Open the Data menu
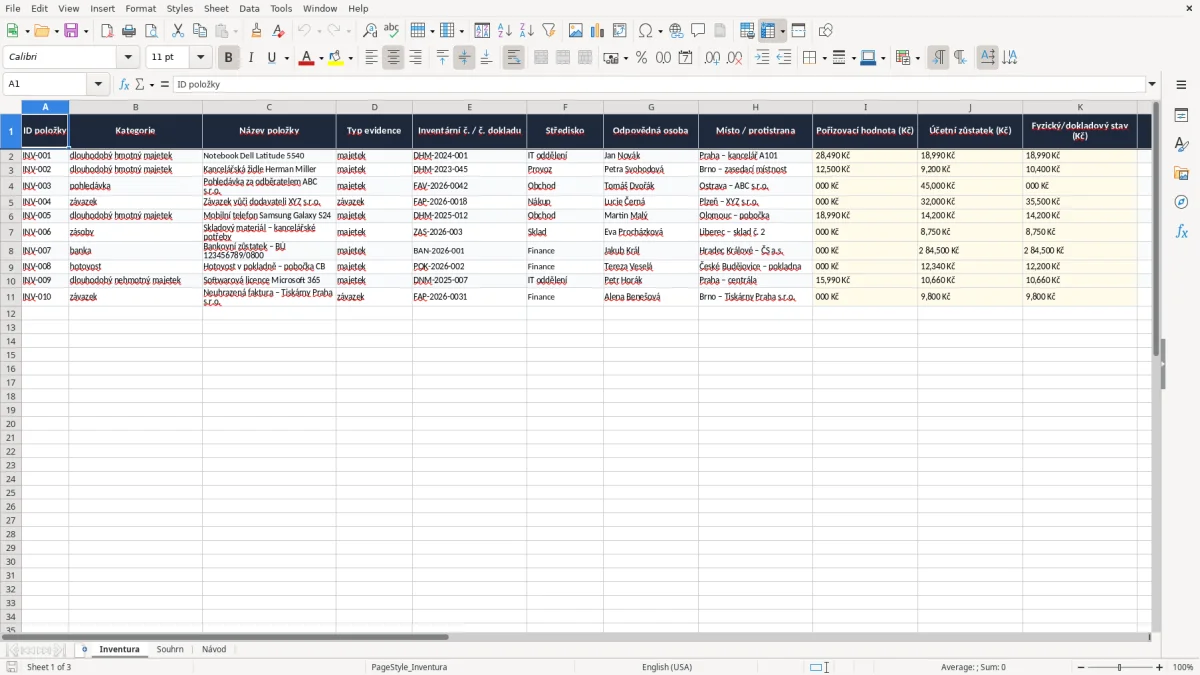 pos(249,8)
